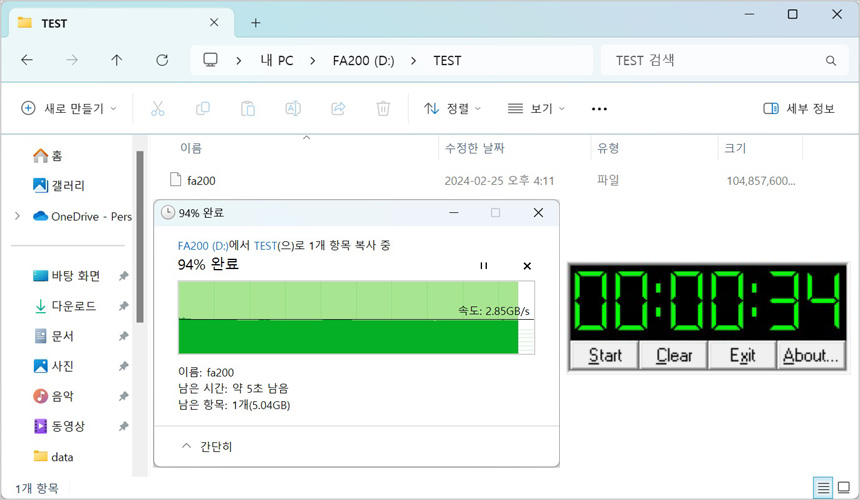This screenshot has width=860, height=500.
Task: Click the Refresh icon in navigation bar
Action: [x=162, y=60]
